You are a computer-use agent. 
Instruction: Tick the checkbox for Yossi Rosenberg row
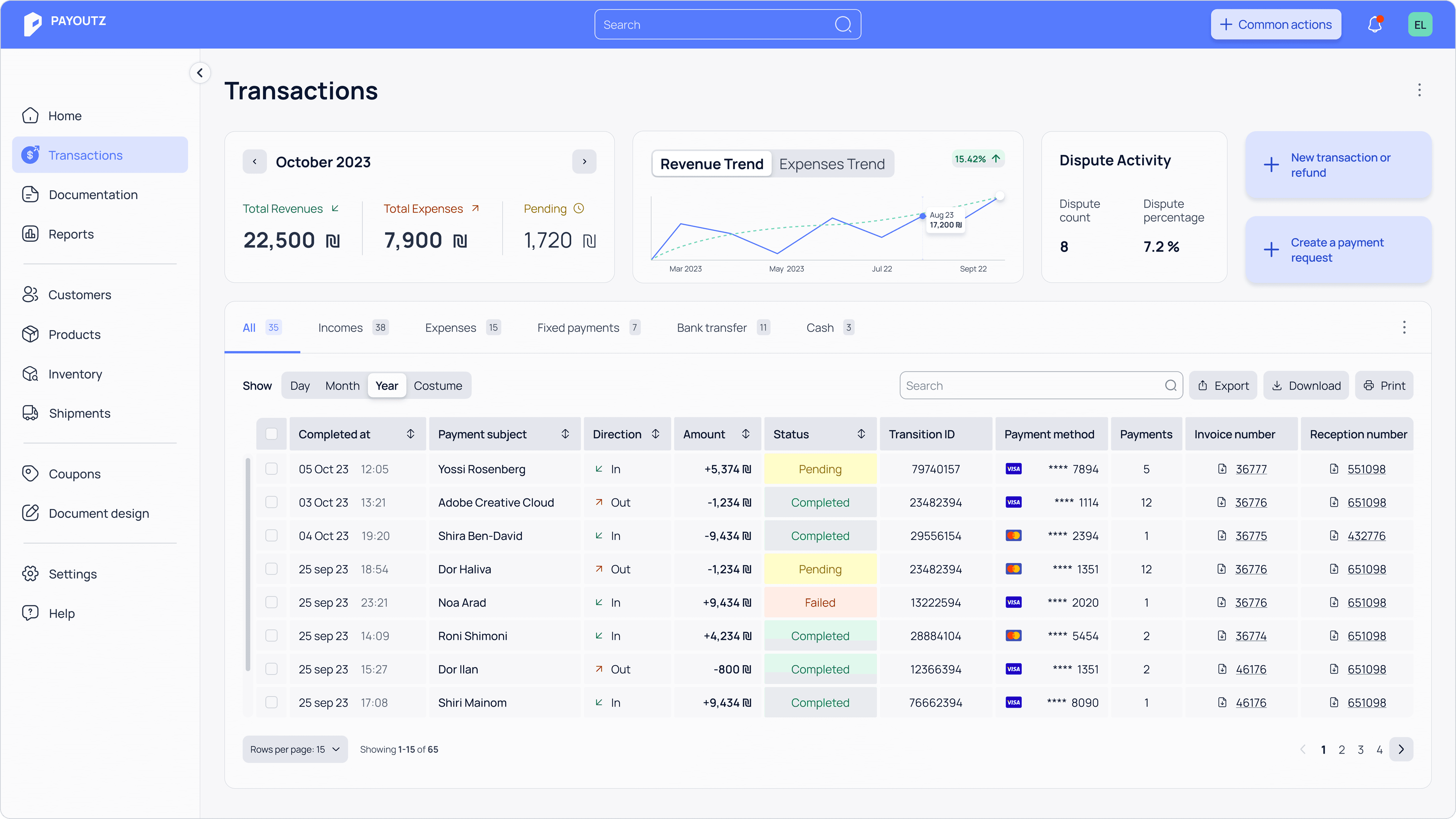(271, 469)
